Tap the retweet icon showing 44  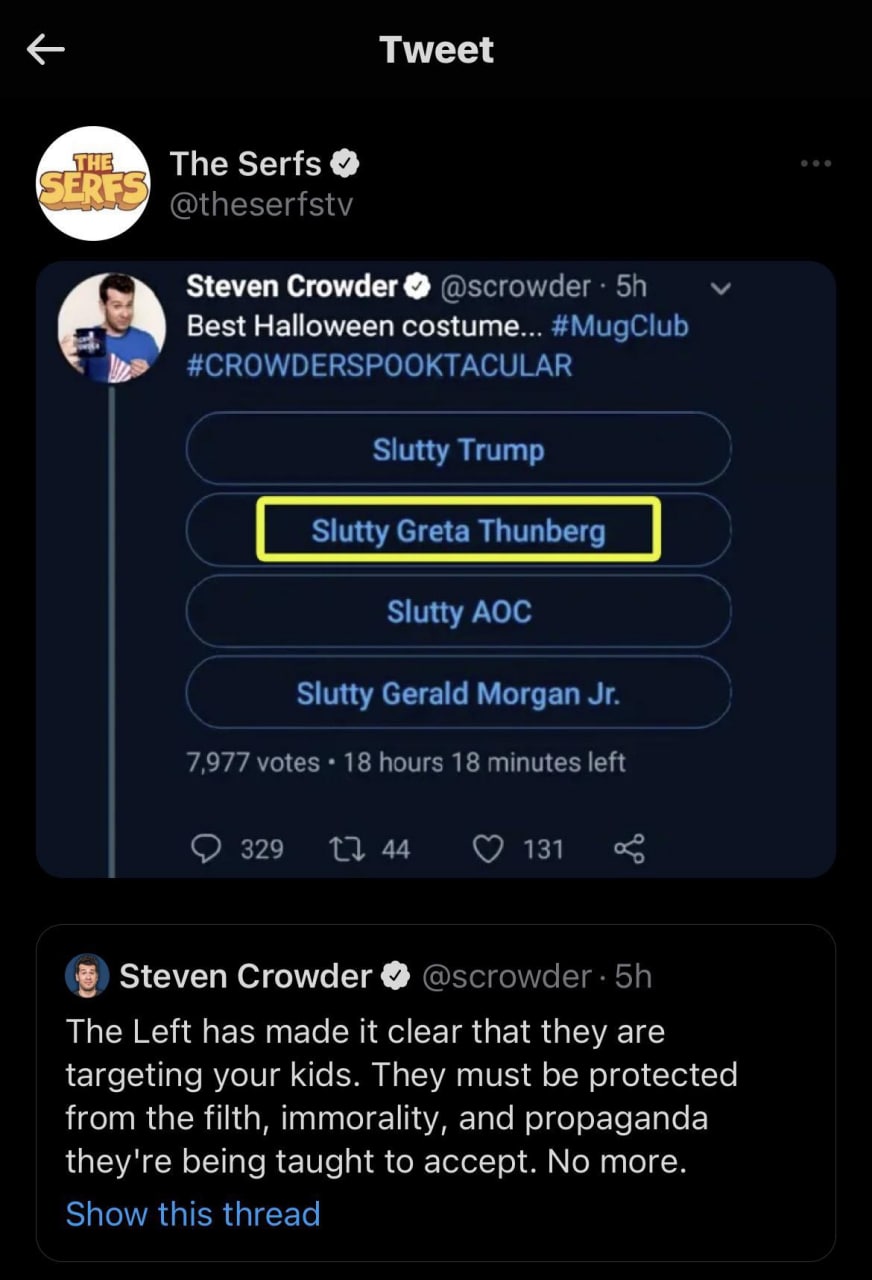pyautogui.click(x=342, y=849)
